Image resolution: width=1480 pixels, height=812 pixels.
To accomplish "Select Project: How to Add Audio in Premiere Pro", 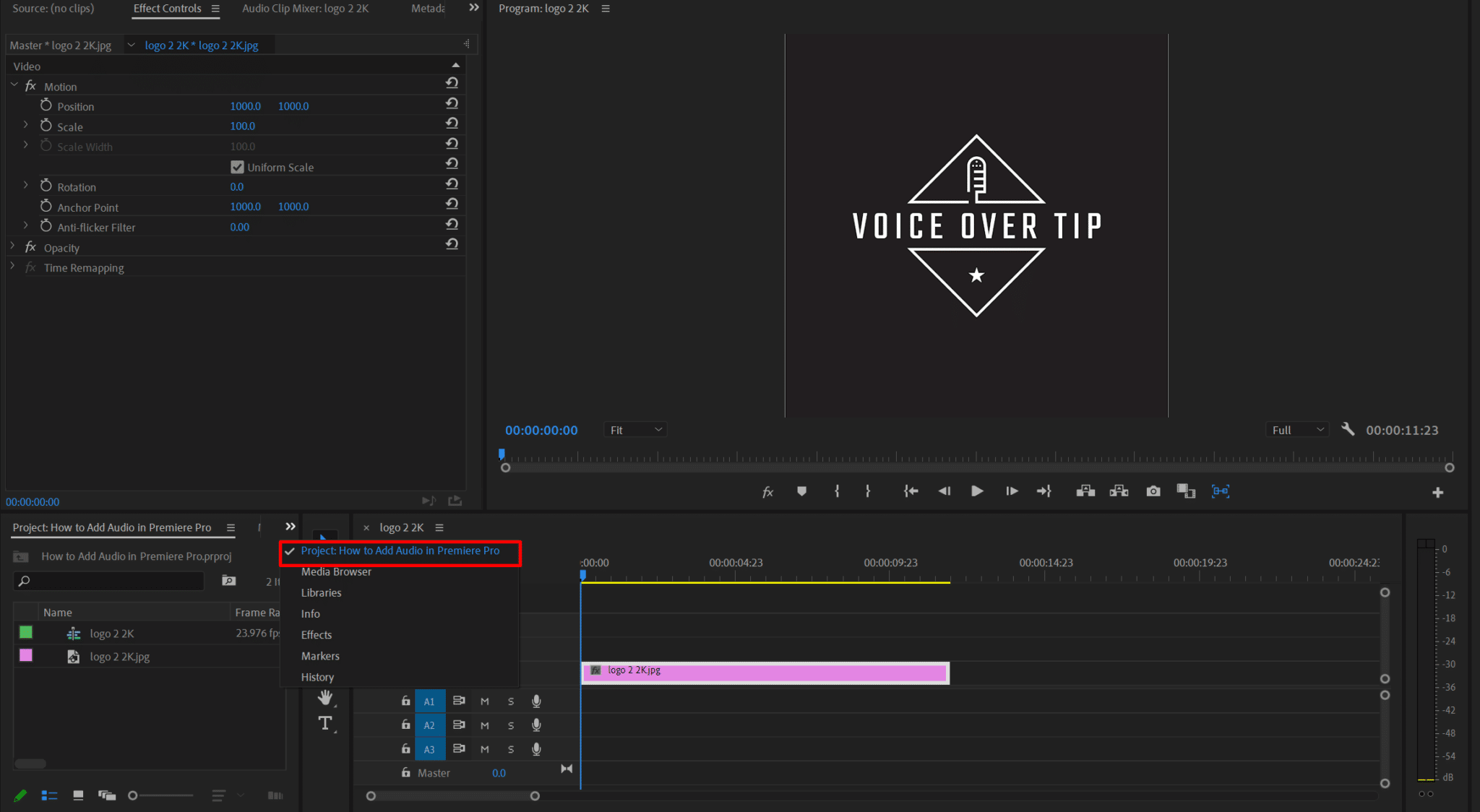I will click(400, 550).
